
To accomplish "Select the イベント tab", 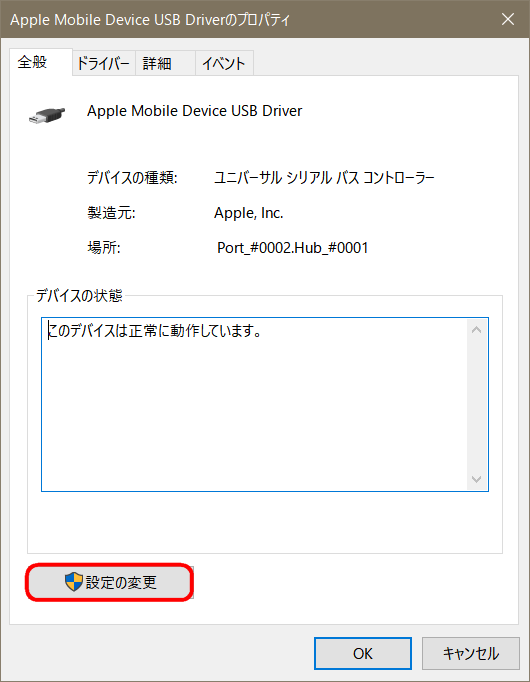I will pos(224,64).
